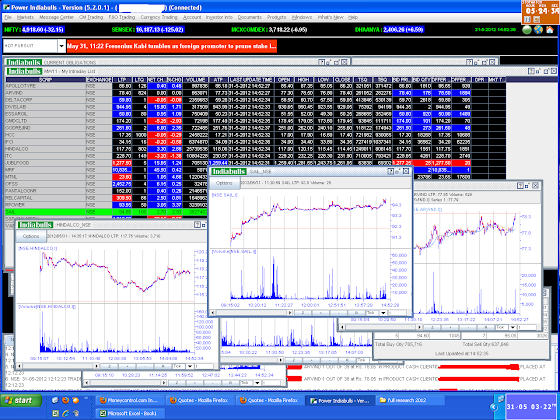Open Tick interval dropdown on ARVIND chart
Viewport: 560px width, 420px height.
pos(512,327)
